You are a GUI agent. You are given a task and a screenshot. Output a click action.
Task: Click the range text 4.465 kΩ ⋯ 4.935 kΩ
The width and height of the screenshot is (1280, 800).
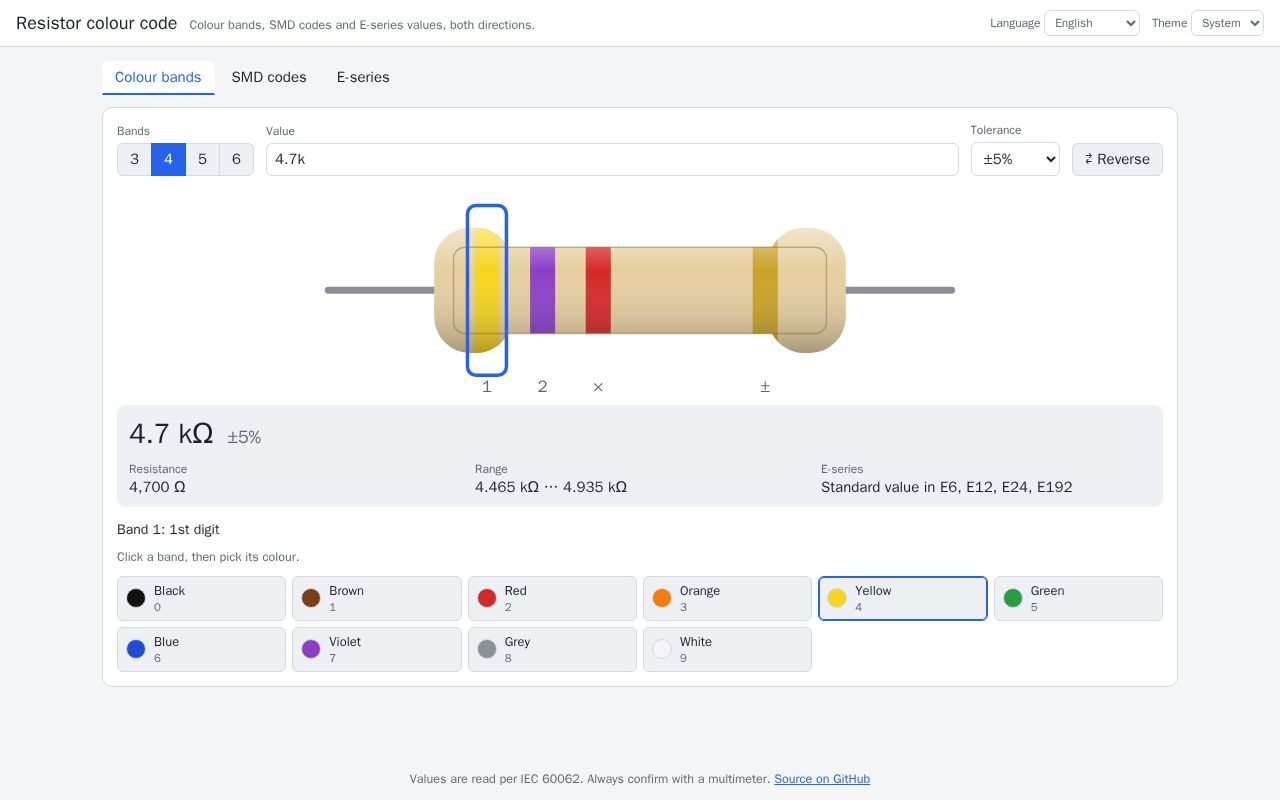coord(551,487)
